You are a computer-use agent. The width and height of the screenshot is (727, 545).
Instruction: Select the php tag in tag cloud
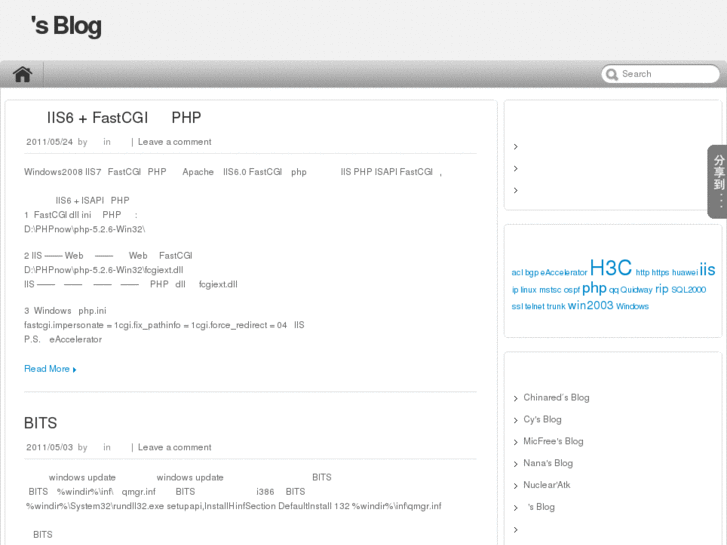coord(594,288)
